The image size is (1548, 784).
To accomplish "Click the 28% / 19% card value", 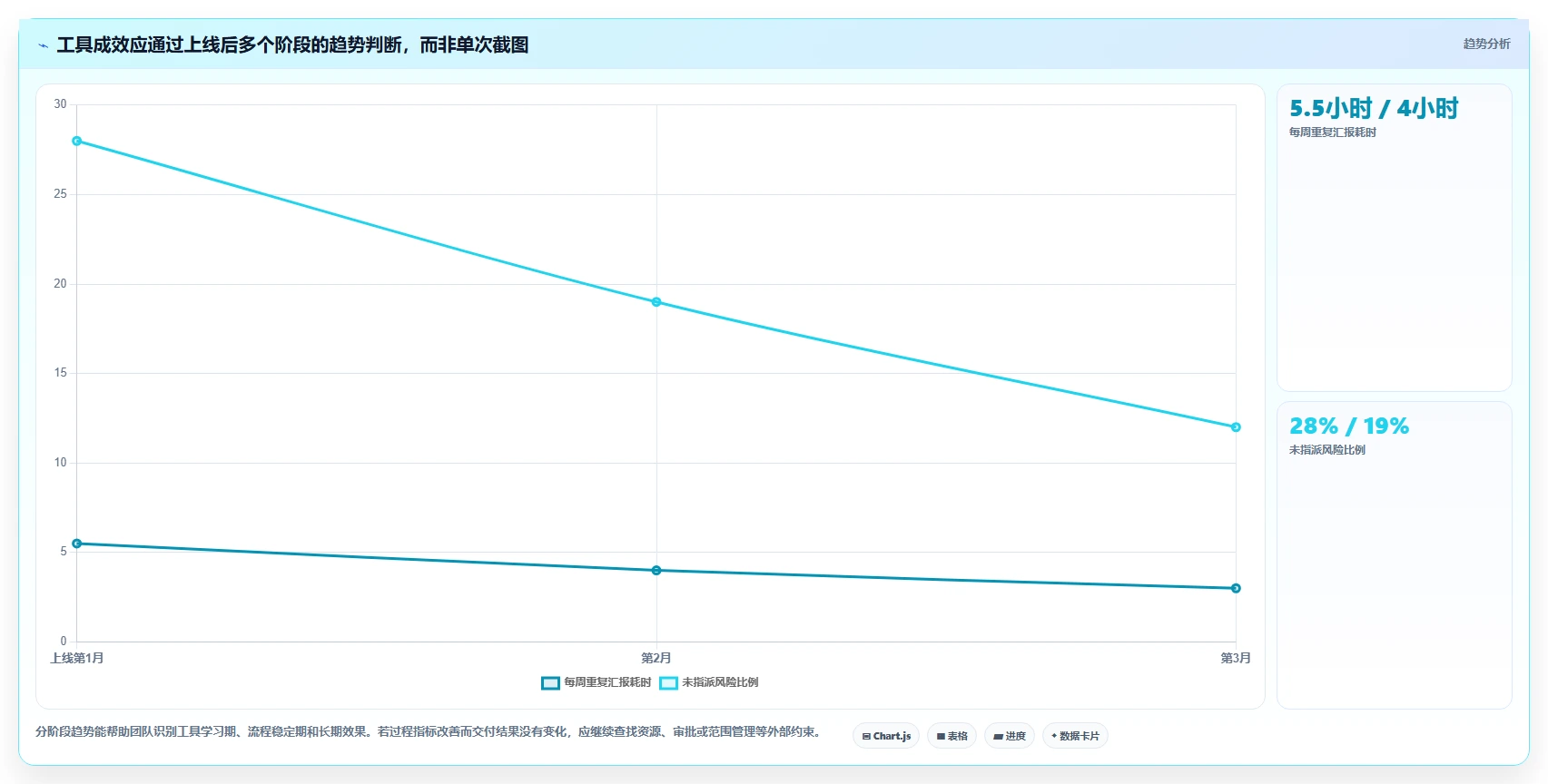I will 1349,426.
